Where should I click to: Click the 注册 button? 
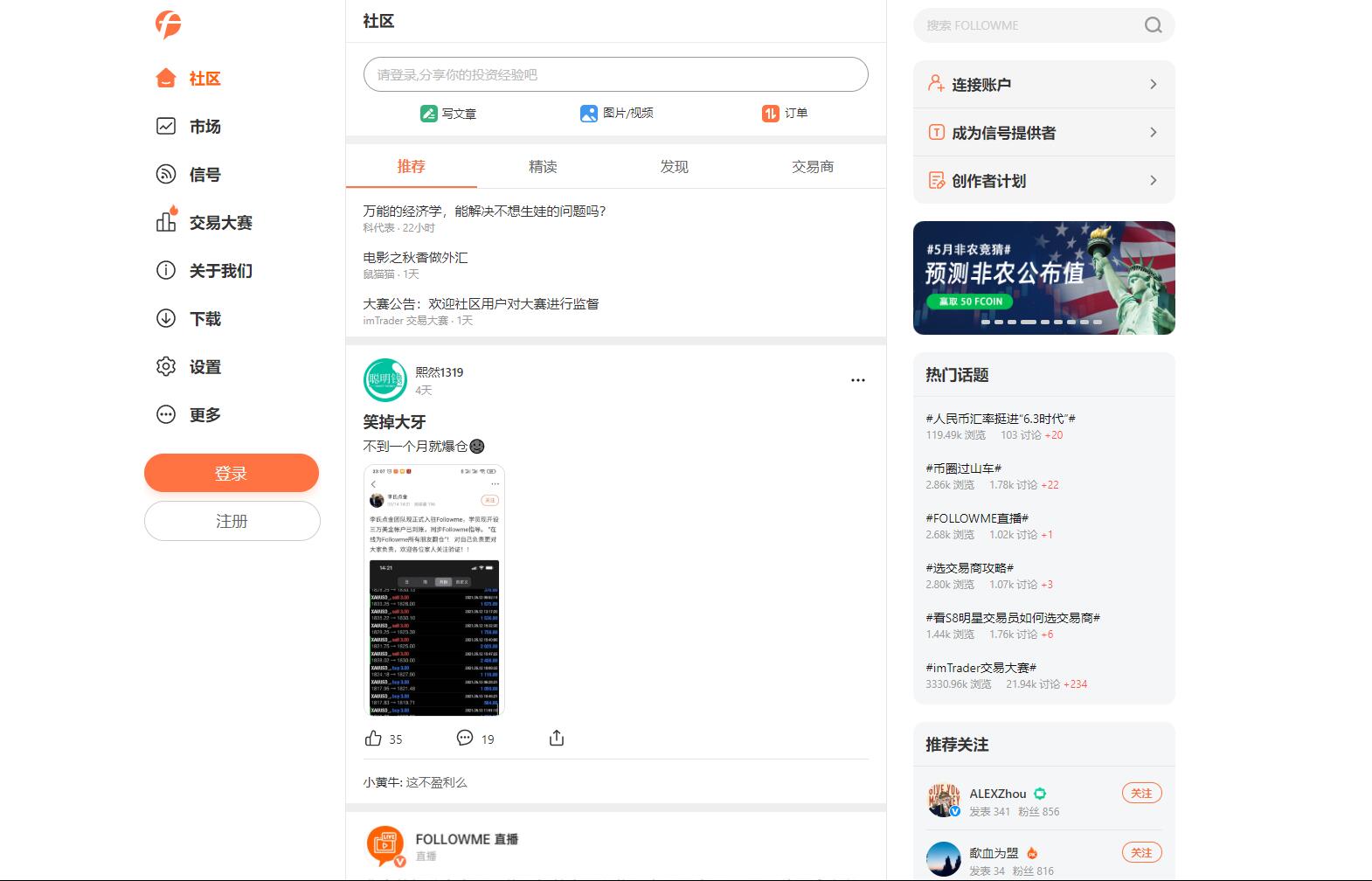click(x=232, y=521)
